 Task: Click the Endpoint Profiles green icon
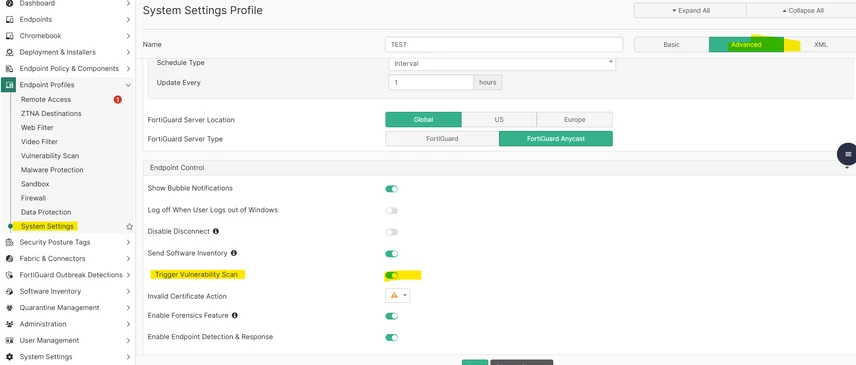tap(9, 85)
